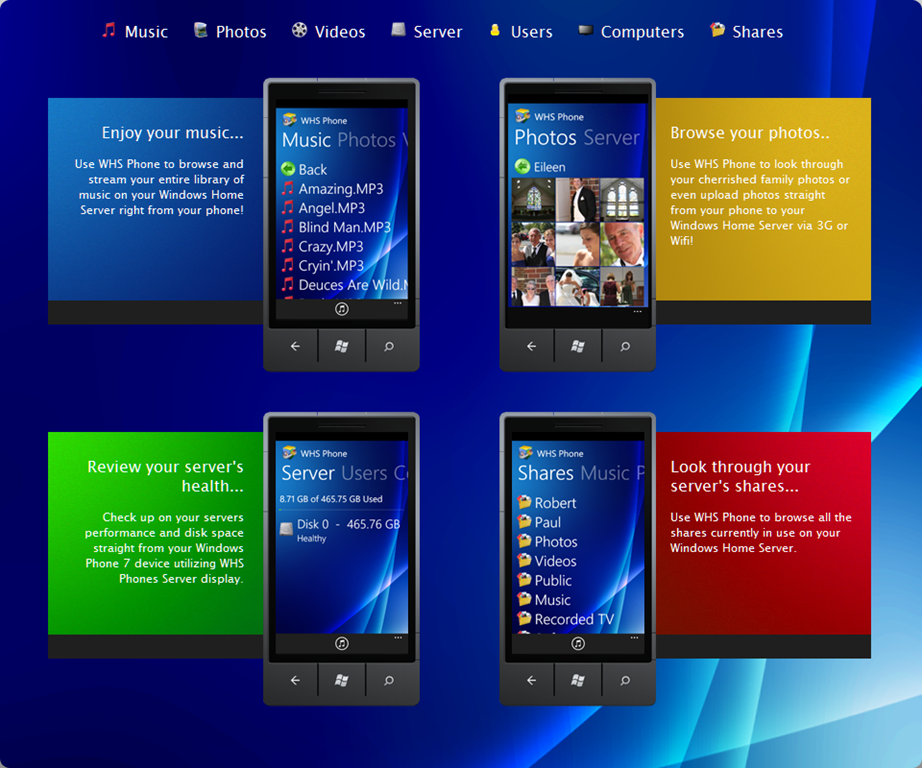Click the yellow user icon in top navigation
The image size is (922, 768).
click(x=495, y=30)
